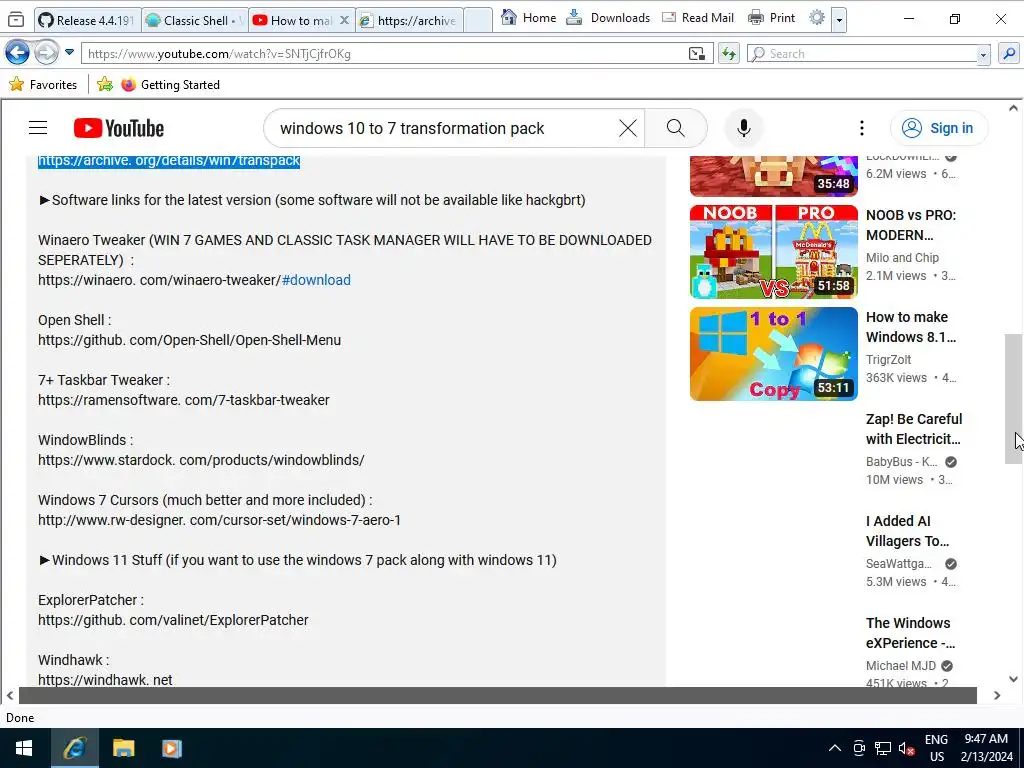Click the browser Forward arrow button
Image resolution: width=1024 pixels, height=768 pixels.
(x=46, y=53)
